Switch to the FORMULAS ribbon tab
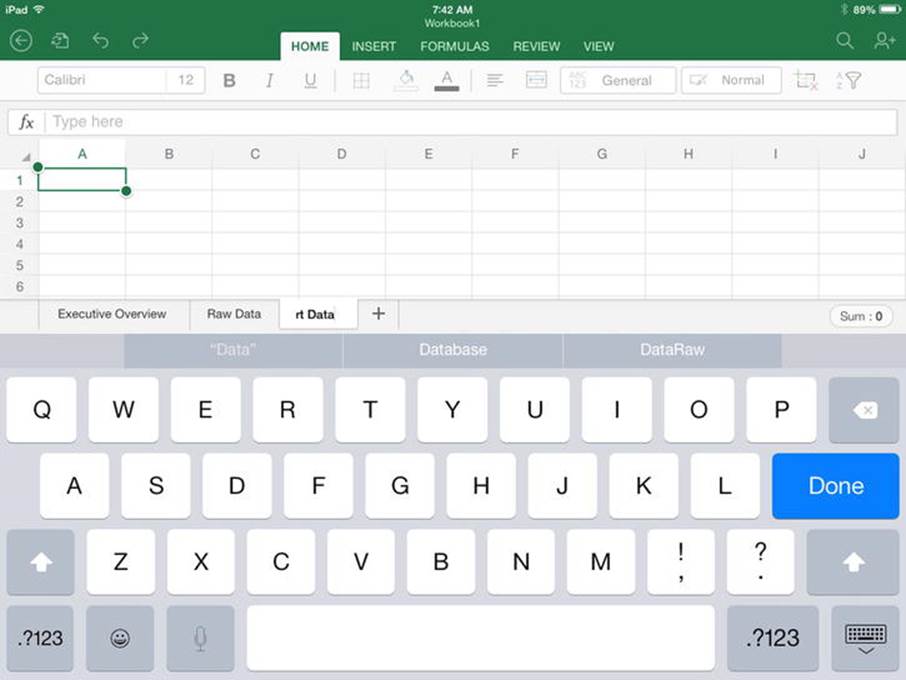Image resolution: width=906 pixels, height=680 pixels. [x=455, y=47]
